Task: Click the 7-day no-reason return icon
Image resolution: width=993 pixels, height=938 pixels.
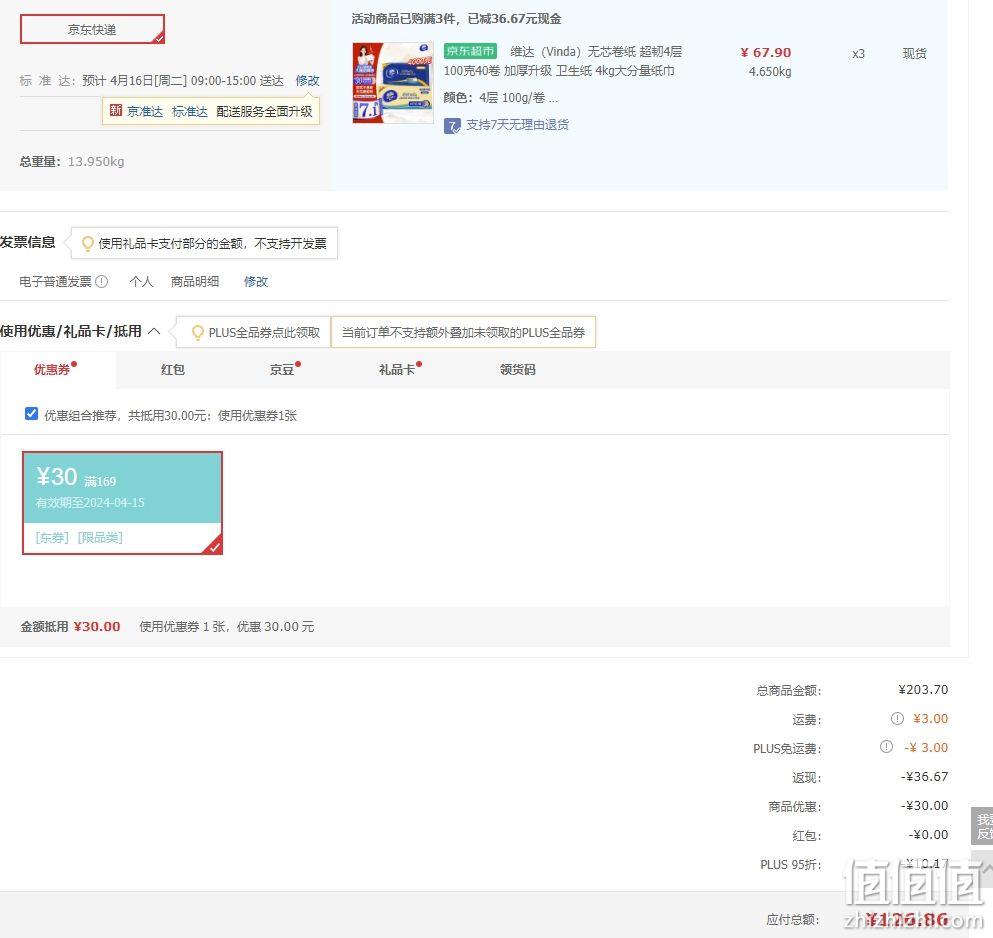Action: coord(452,125)
